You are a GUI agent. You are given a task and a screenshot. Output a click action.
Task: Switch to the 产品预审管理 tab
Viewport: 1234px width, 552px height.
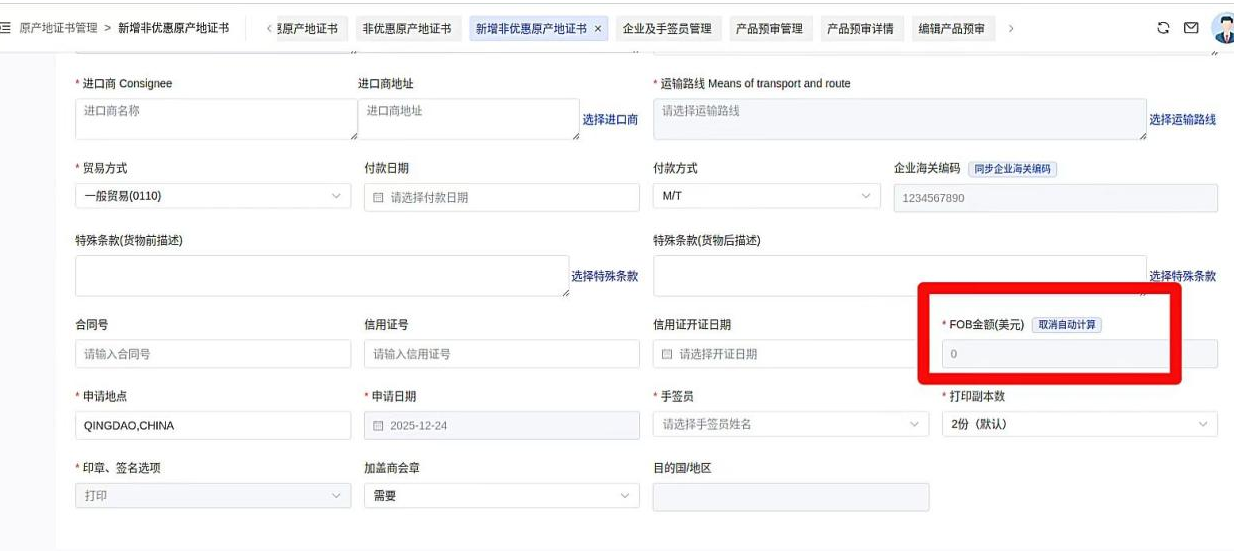(x=769, y=29)
